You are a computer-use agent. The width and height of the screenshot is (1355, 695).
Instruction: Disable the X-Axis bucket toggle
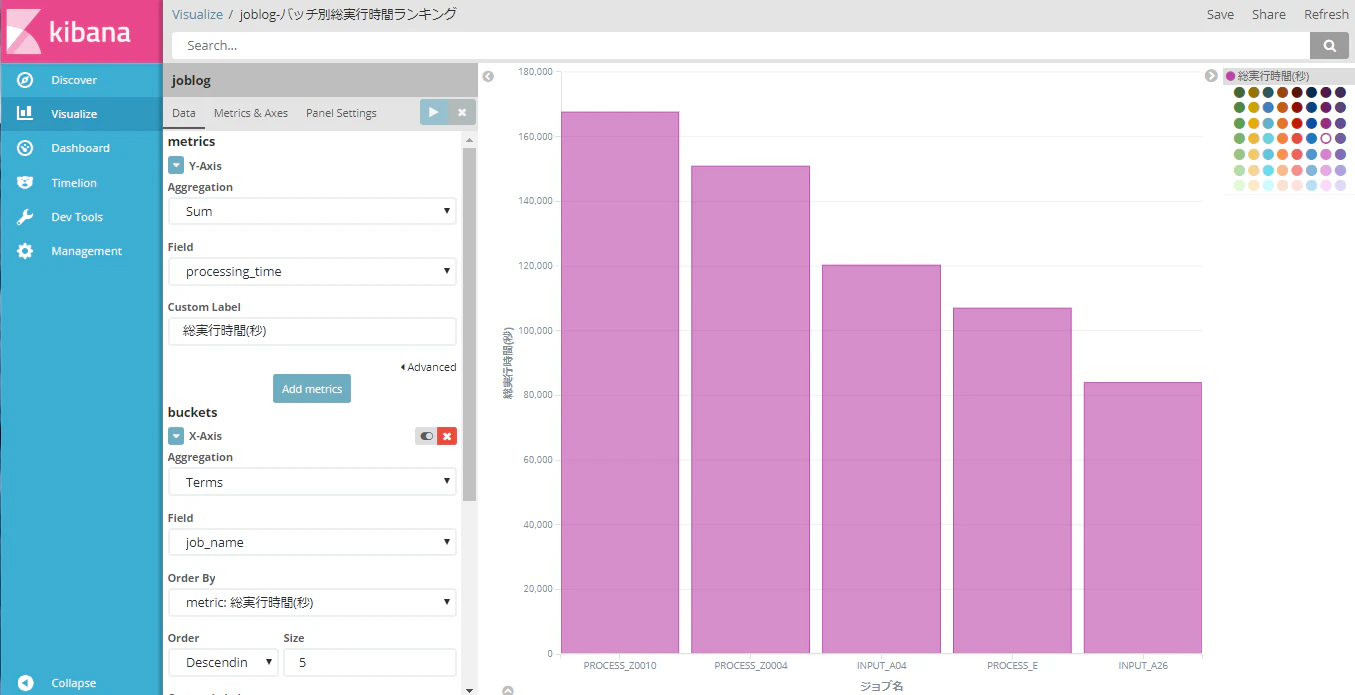coord(426,436)
